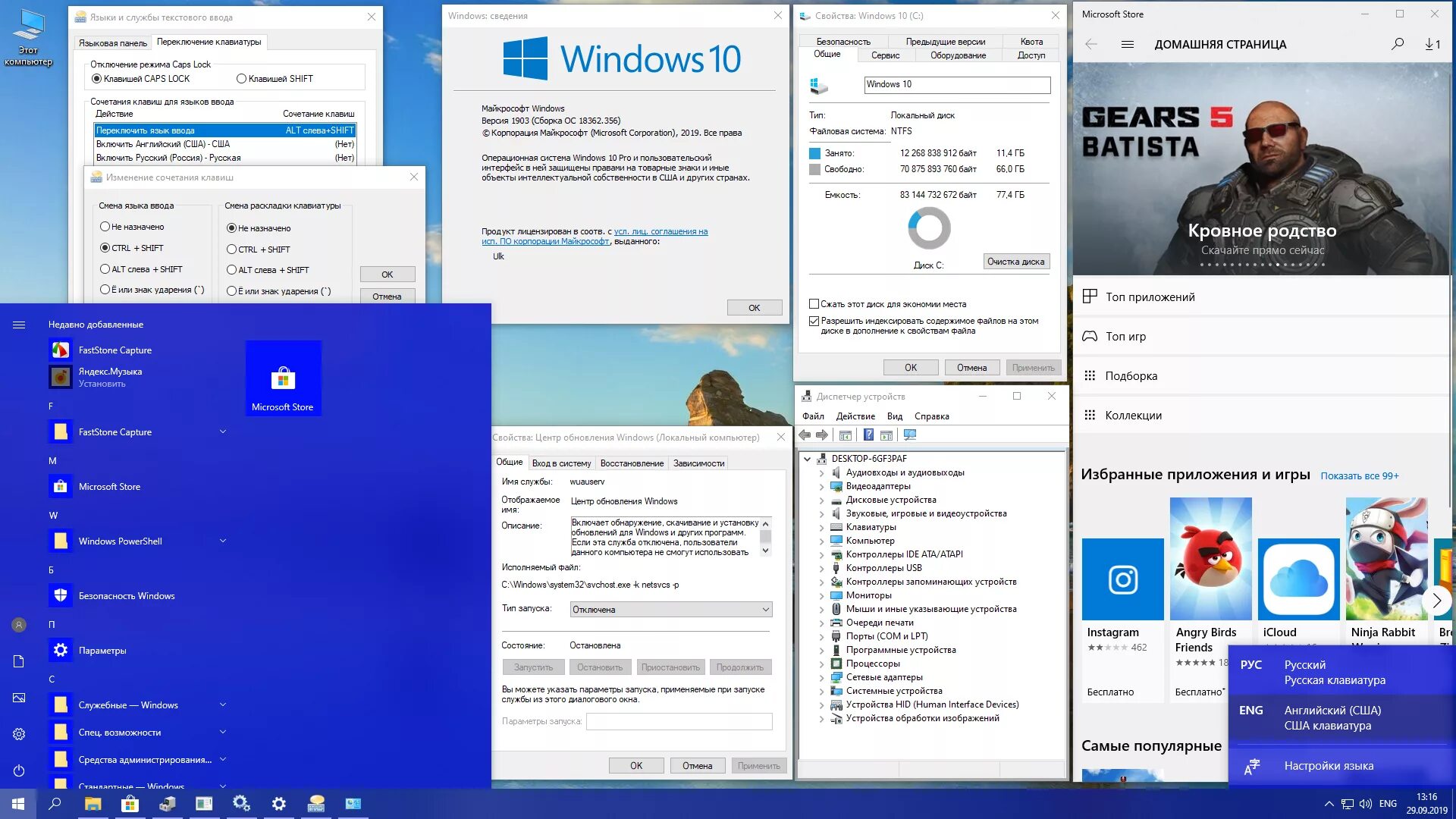Uncheck Разрешить индексировать содержимое файлов
The width and height of the screenshot is (1456, 819).
(814, 322)
